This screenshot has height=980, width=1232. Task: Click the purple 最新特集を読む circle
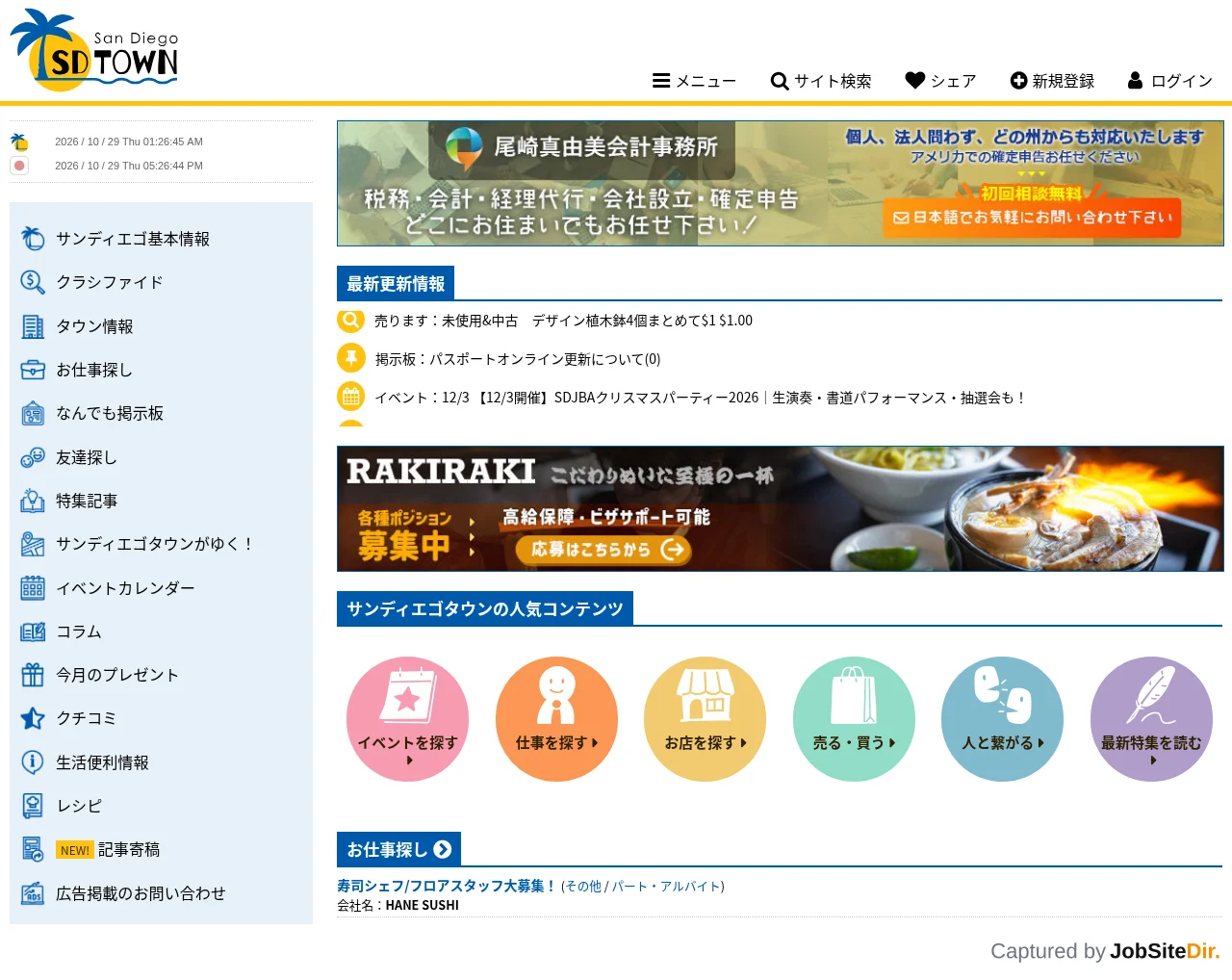tap(1151, 719)
